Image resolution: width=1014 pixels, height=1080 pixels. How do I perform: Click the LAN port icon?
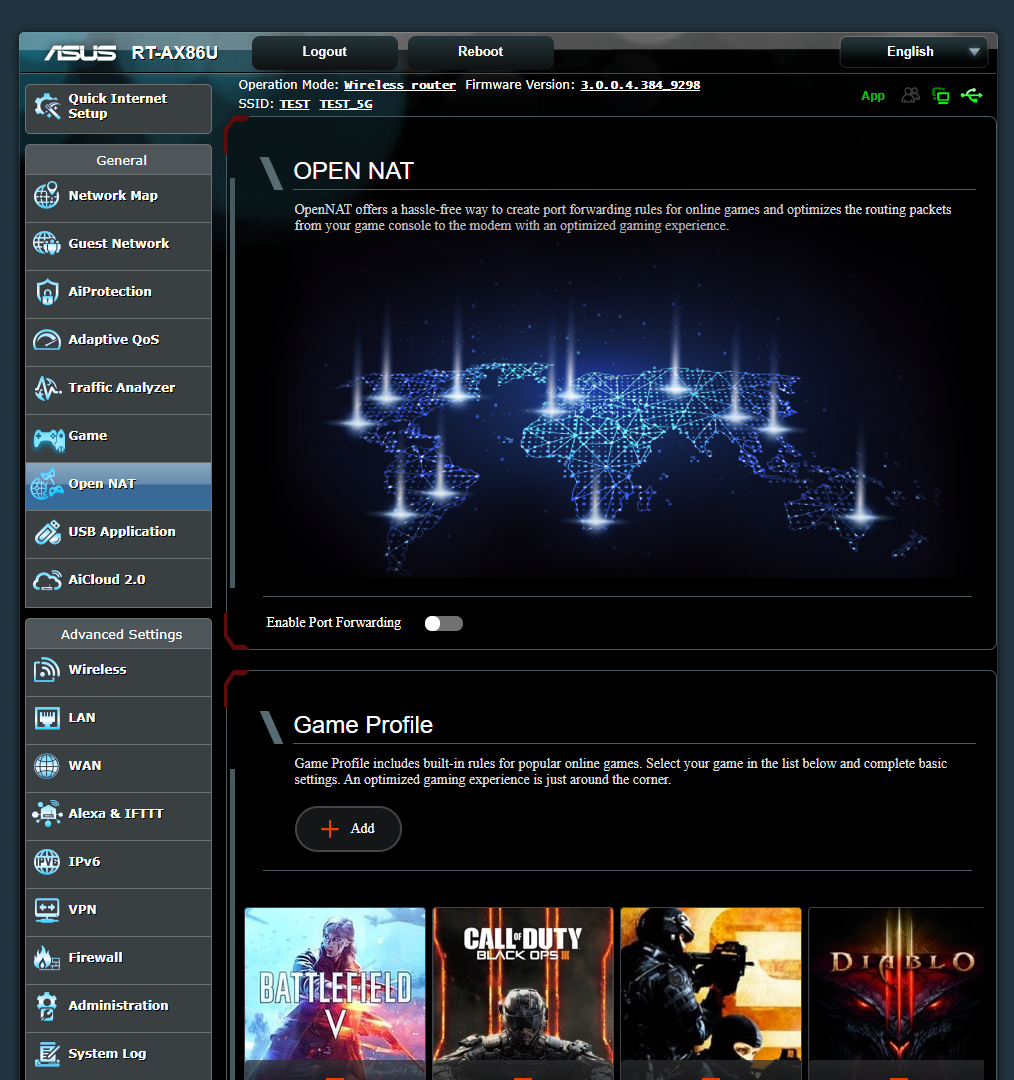pyautogui.click(x=47, y=718)
